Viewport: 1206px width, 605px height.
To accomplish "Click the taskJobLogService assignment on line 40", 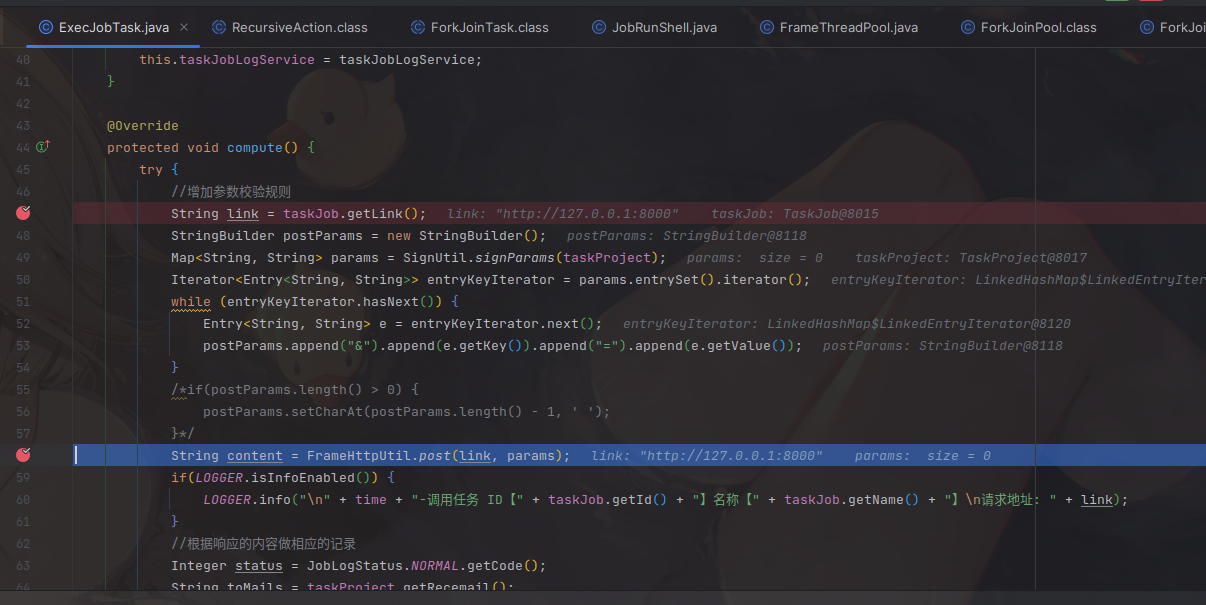I will (x=310, y=59).
